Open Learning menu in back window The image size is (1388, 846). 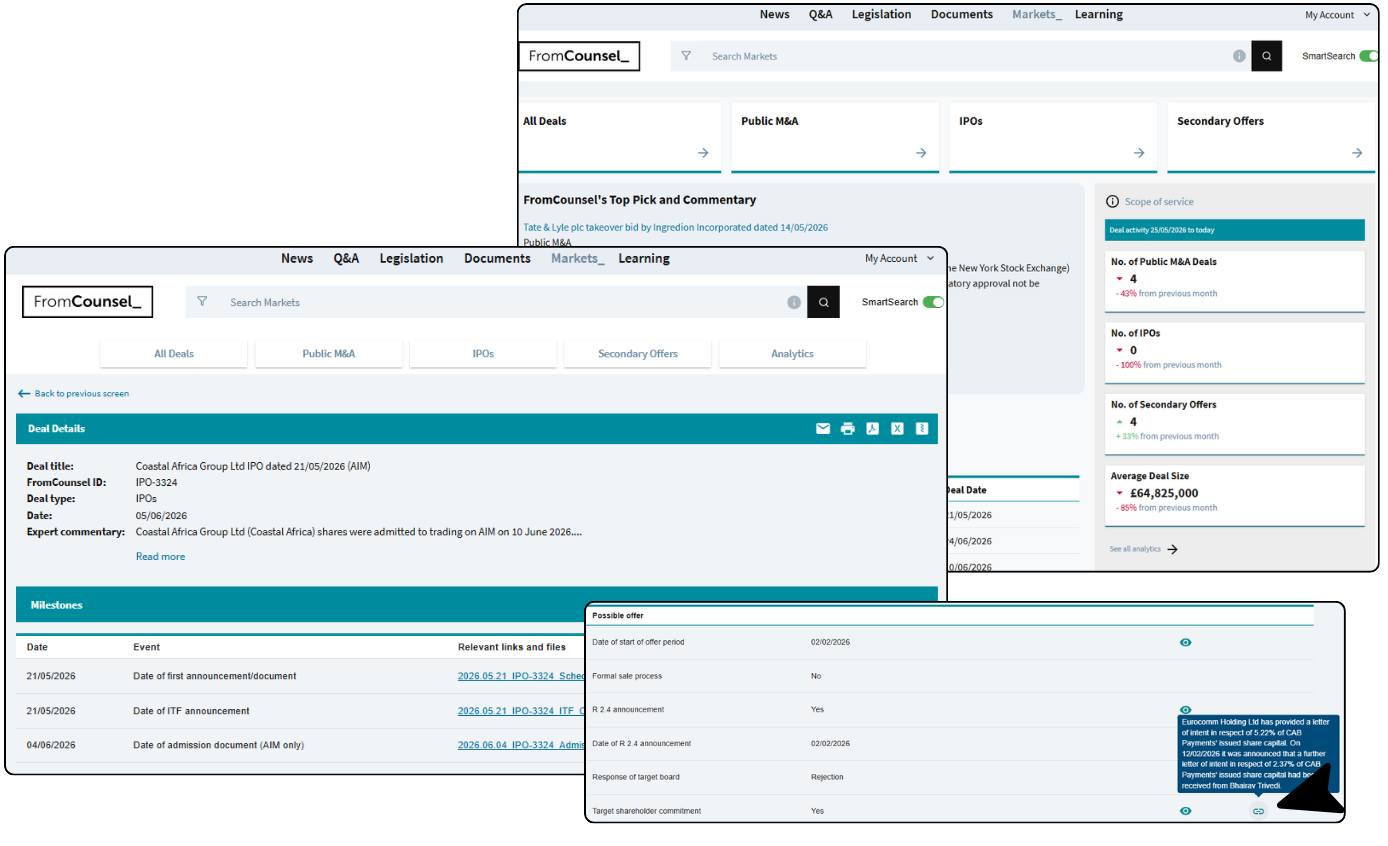[x=1099, y=14]
